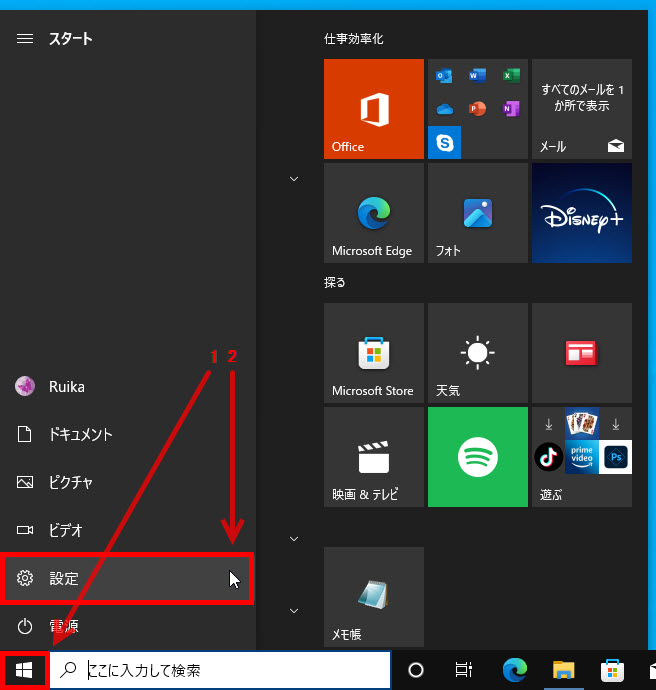
Task: Click the Ruika user account
Action: [x=66, y=387]
